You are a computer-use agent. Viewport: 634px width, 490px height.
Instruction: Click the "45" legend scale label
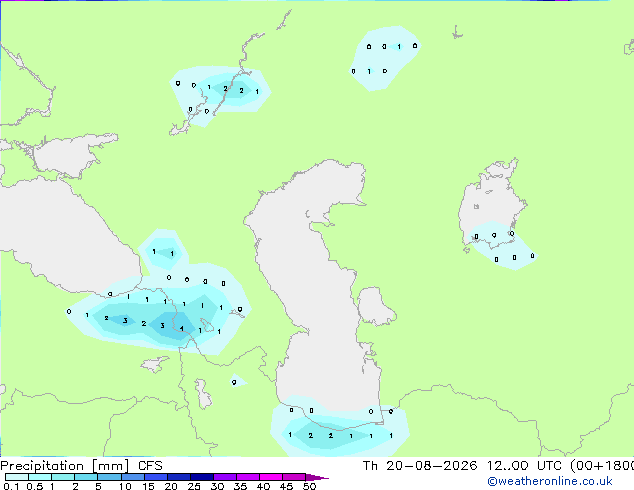pyautogui.click(x=286, y=486)
